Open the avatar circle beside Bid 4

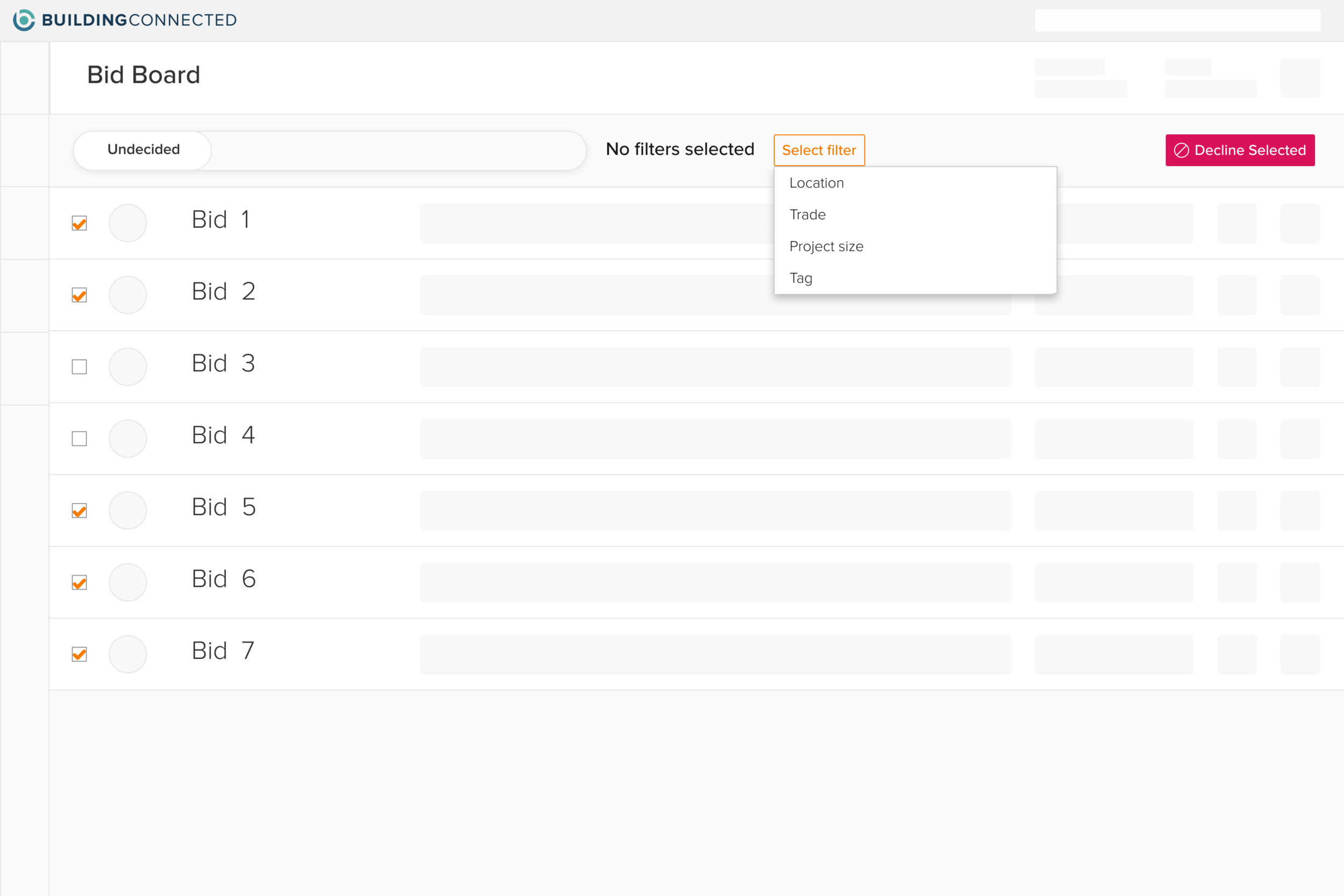tap(127, 438)
